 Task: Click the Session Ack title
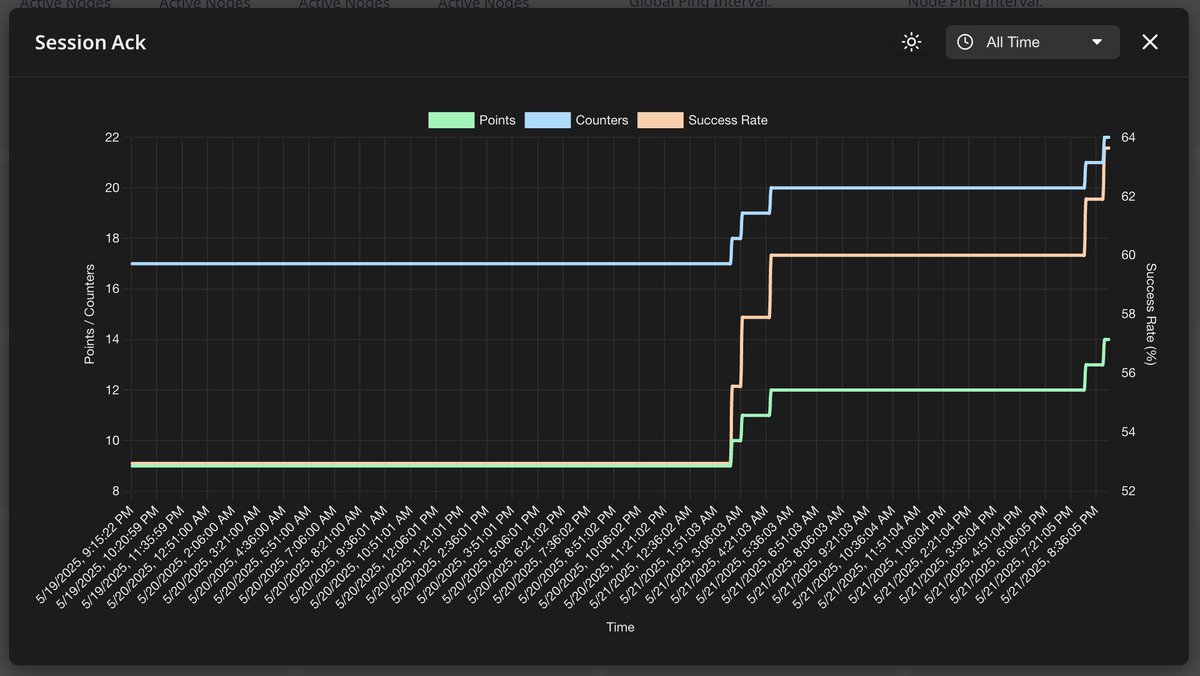coord(90,42)
